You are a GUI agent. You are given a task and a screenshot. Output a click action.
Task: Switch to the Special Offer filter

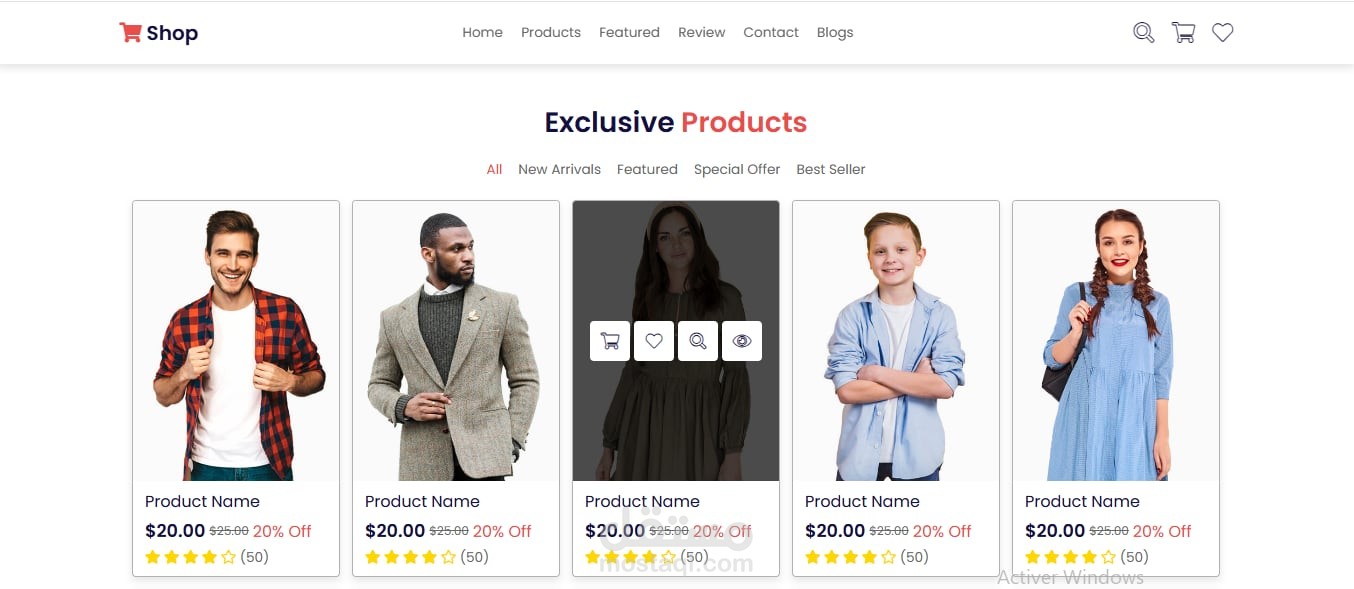[x=737, y=170]
